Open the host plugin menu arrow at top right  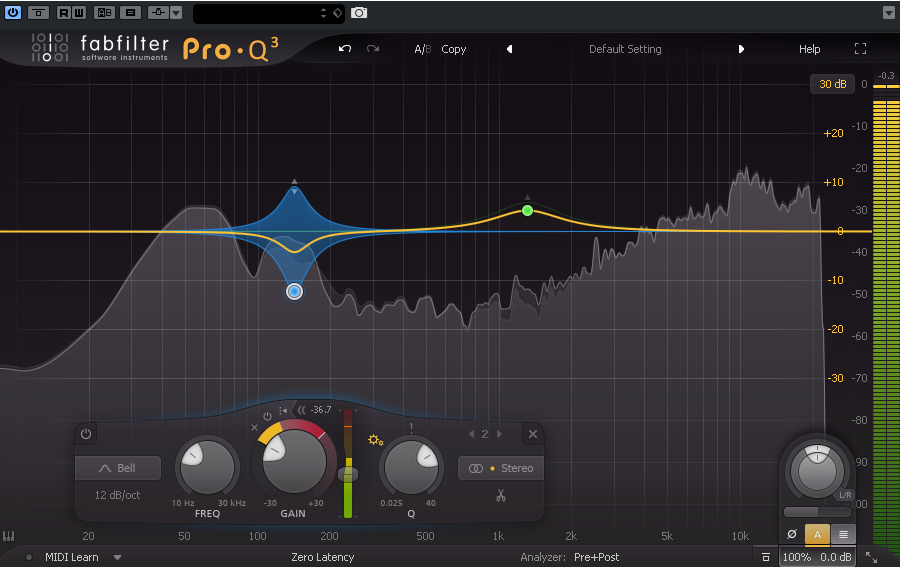click(x=889, y=13)
